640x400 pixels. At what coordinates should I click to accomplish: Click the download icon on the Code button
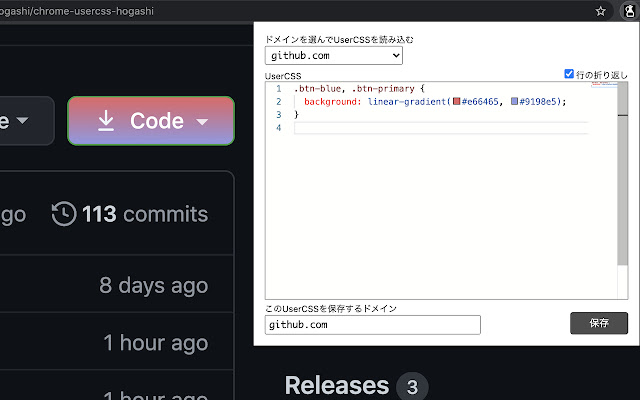[106, 121]
